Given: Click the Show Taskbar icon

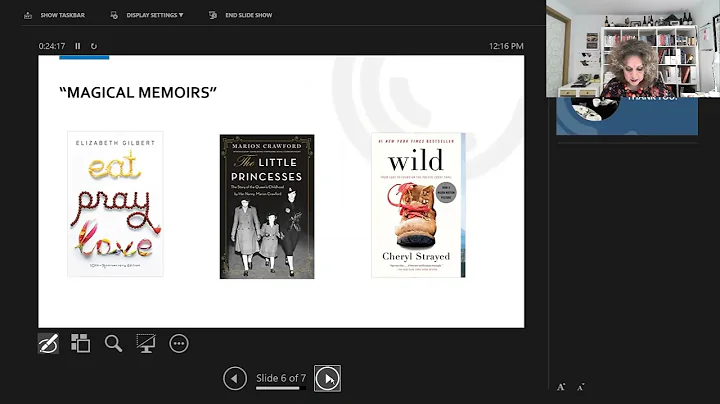Looking at the screenshot, I should pyautogui.click(x=28, y=15).
